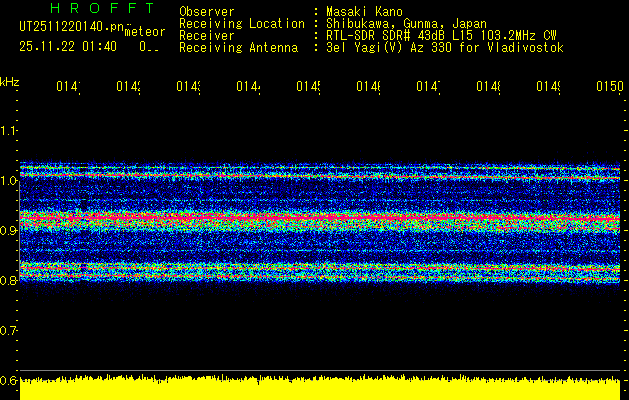Click the 0.8 frequency axis label

[9, 281]
